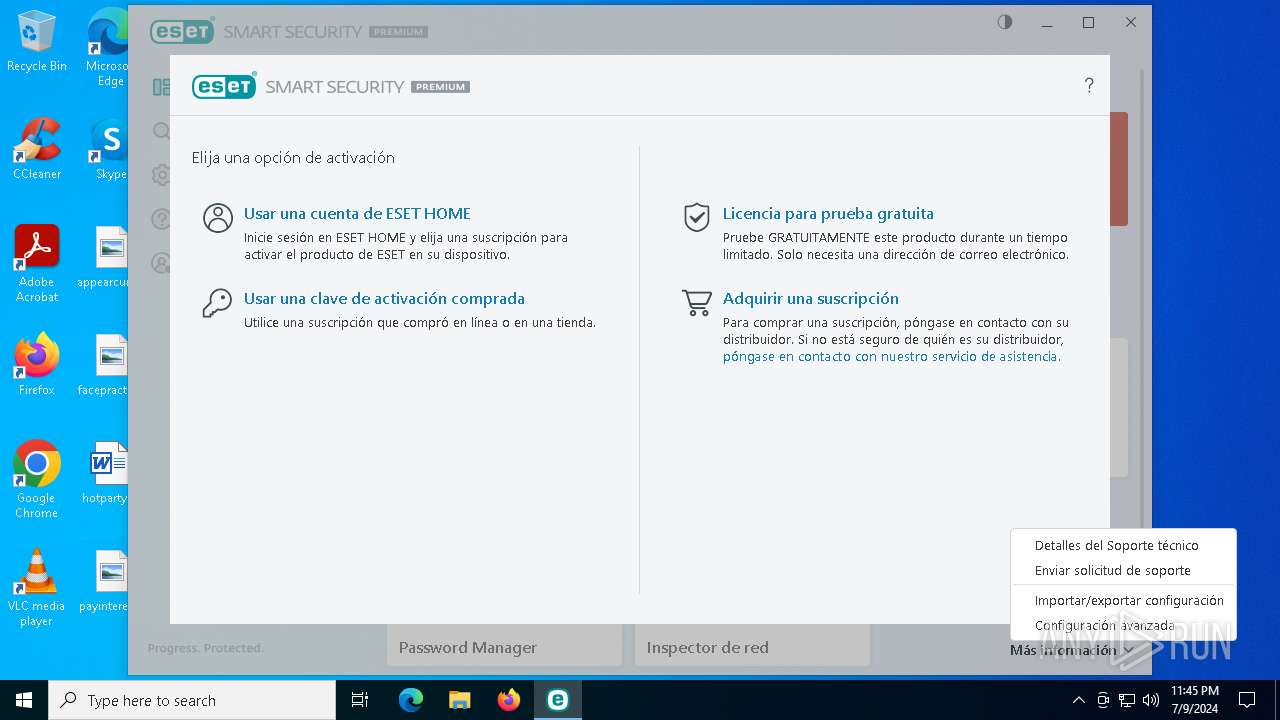Select Configuración avanzada menu entry
The image size is (1280, 720).
1104,626
